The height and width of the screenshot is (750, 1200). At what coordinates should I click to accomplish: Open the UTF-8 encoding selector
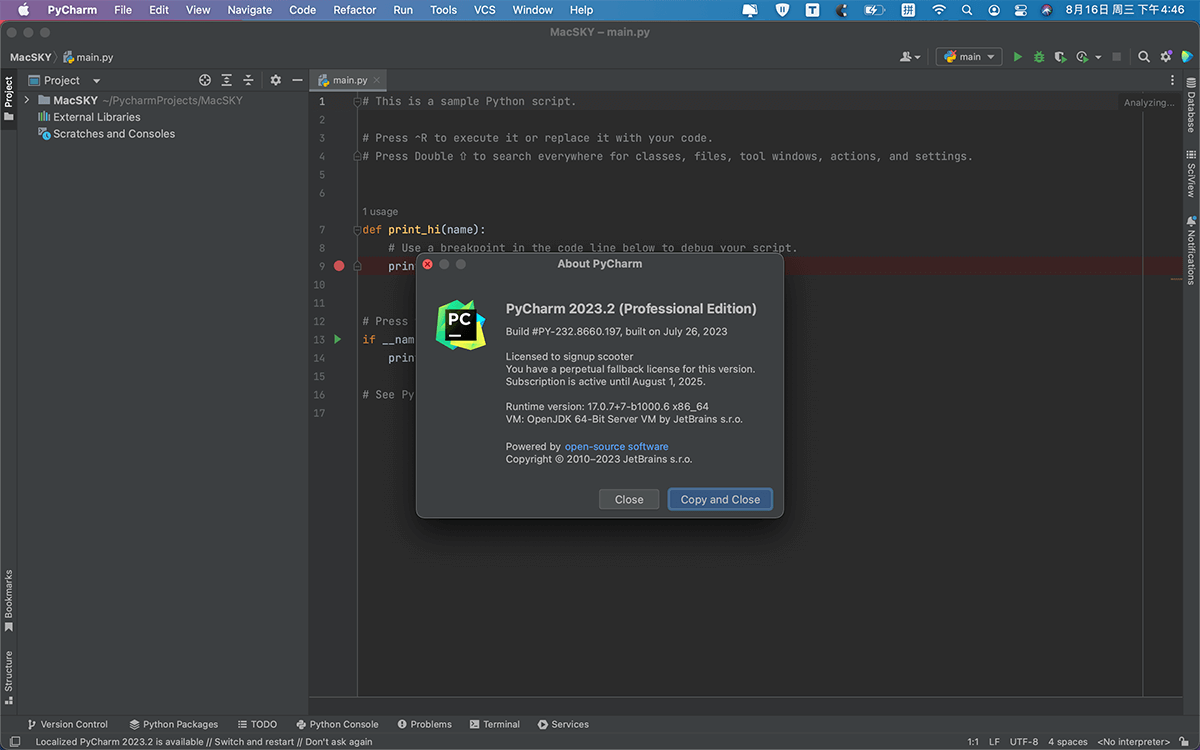1024,742
